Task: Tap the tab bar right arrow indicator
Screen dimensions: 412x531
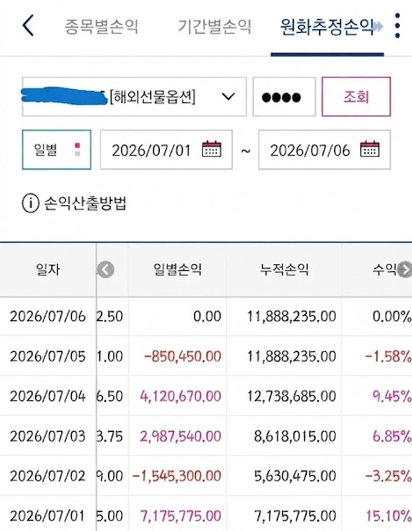Action: pyautogui.click(x=378, y=26)
